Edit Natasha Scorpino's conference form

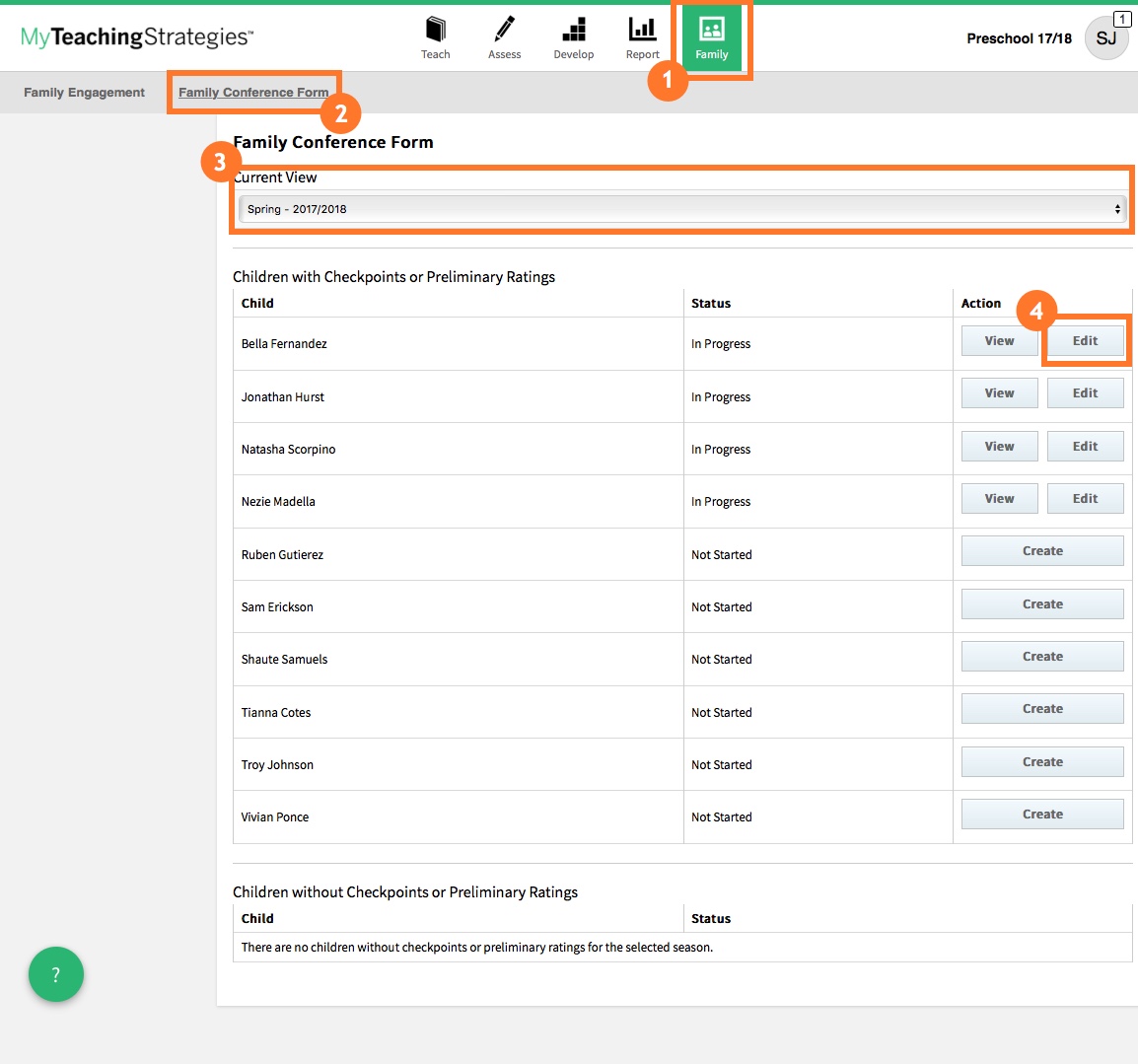point(1085,447)
